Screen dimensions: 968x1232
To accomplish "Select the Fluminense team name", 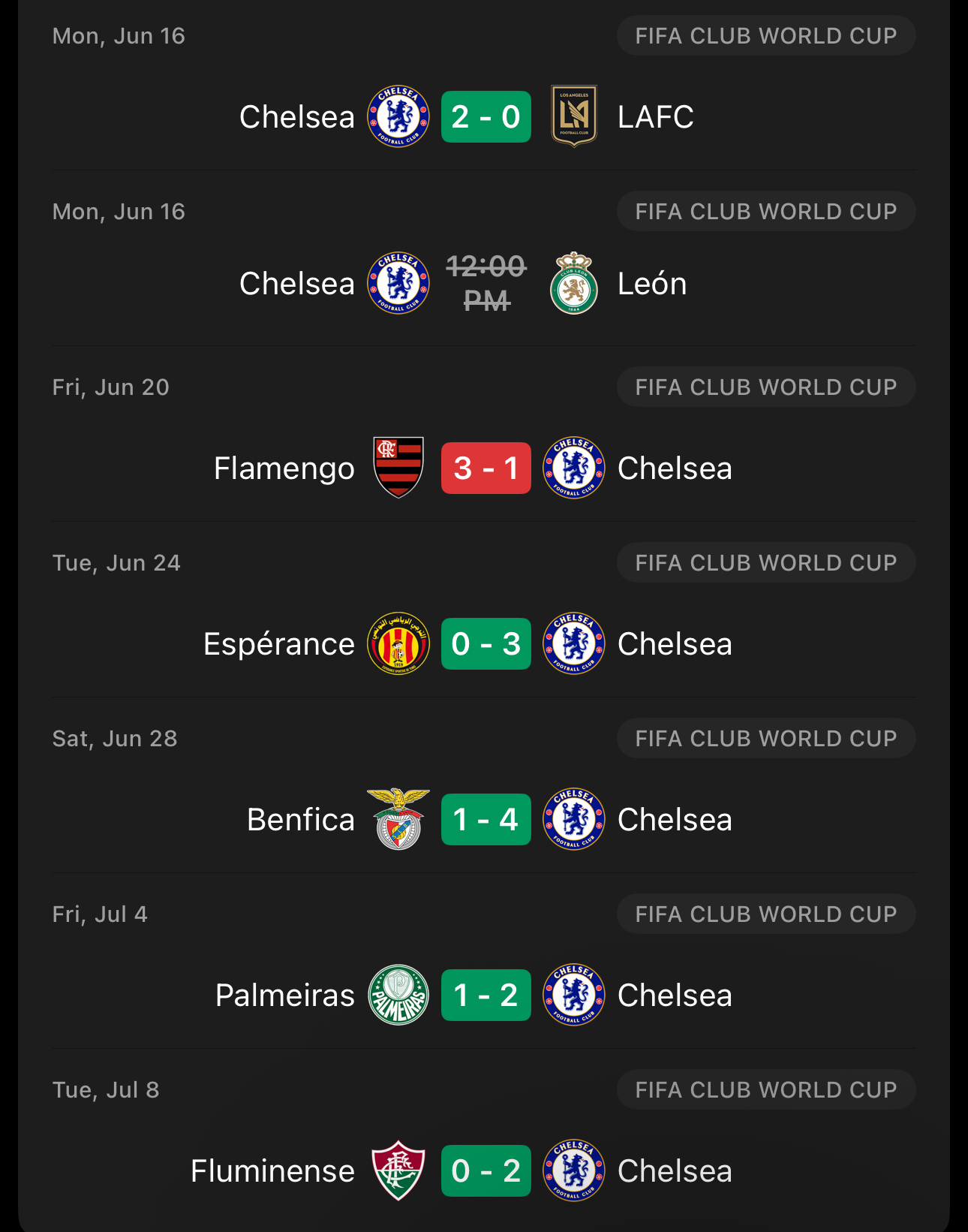I will pos(272,1171).
